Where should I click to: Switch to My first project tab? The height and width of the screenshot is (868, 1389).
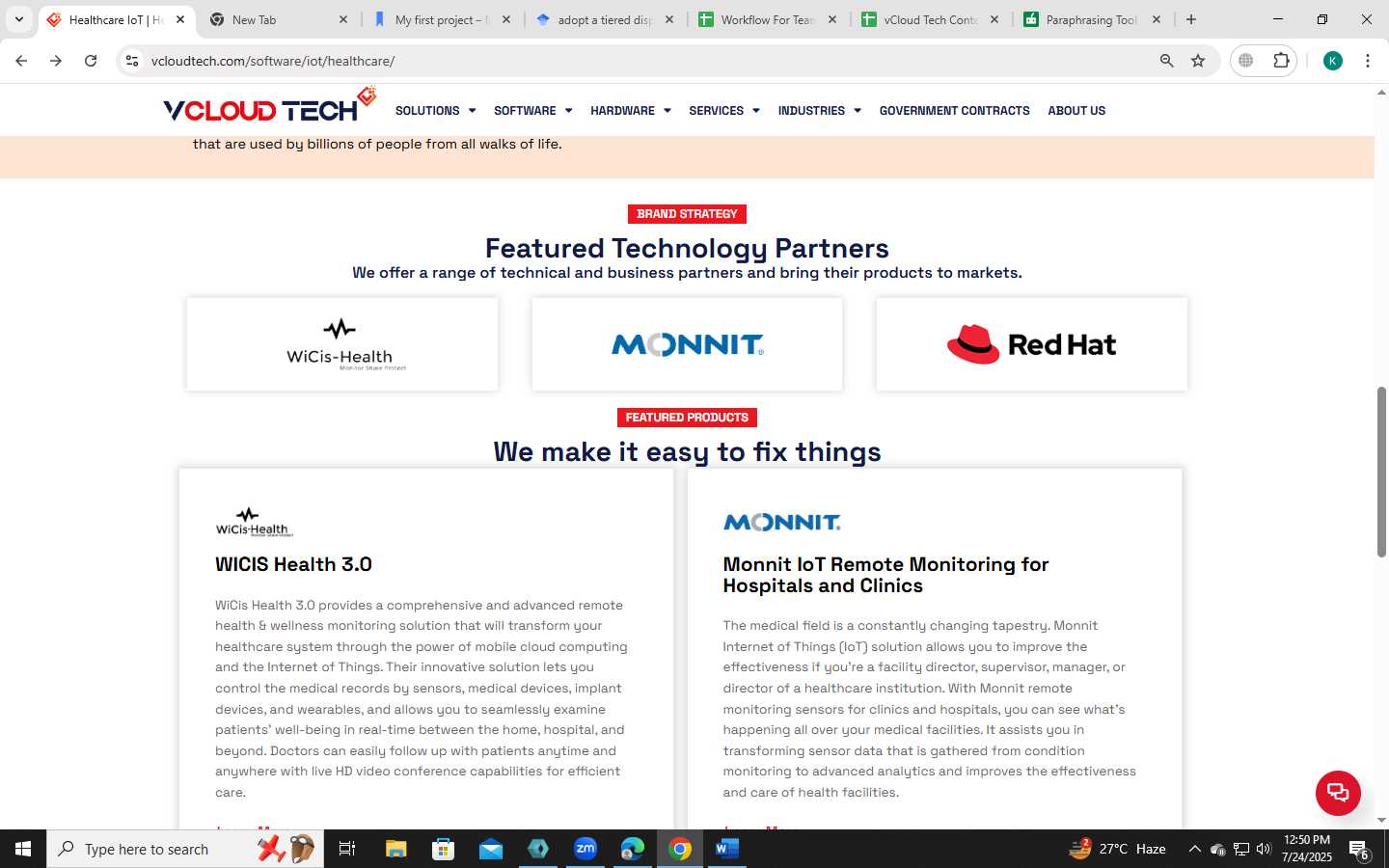click(x=442, y=19)
